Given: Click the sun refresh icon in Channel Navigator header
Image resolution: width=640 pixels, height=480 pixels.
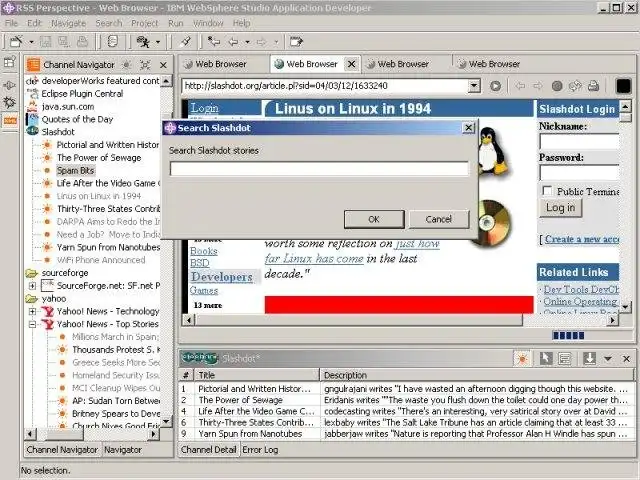Looking at the screenshot, I should tap(127, 65).
